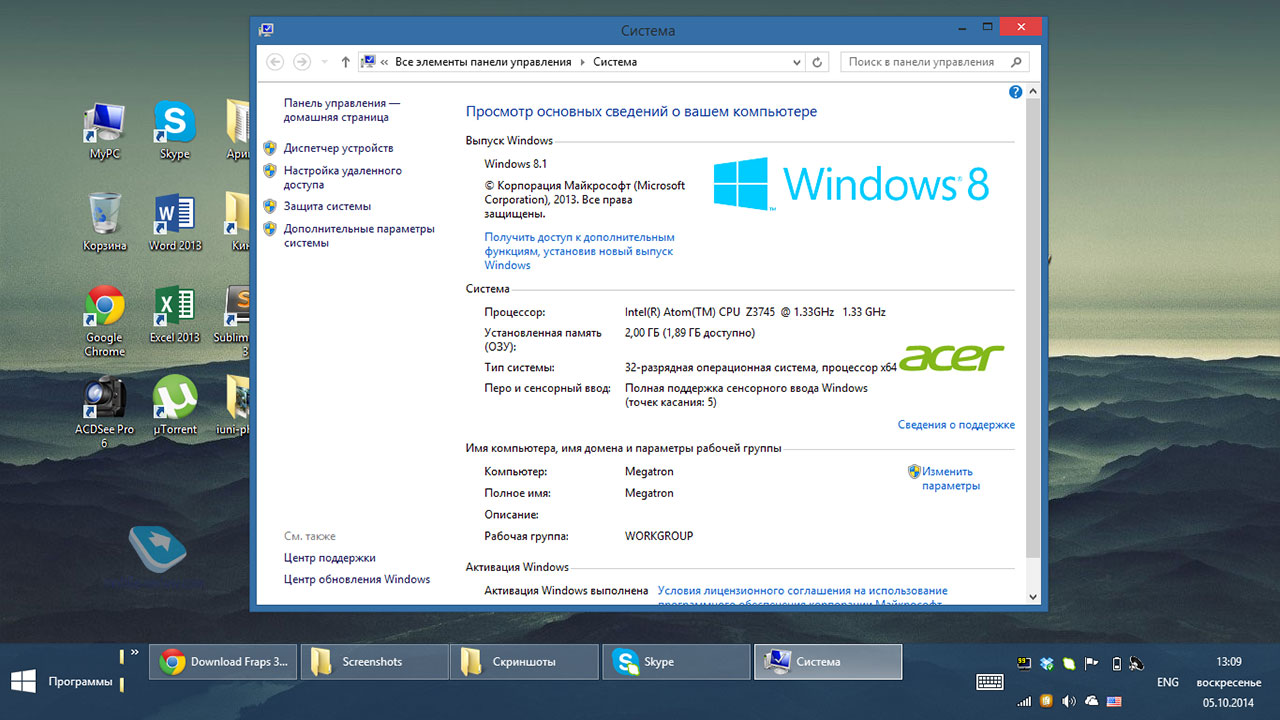Expand the breadcrumb arrow after 'Все элементы панели управления'
Viewport: 1280px width, 720px height.
(x=582, y=62)
